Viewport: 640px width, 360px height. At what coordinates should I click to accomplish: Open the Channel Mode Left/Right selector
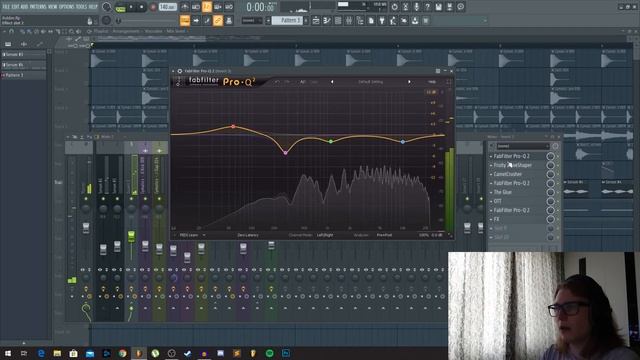325,235
